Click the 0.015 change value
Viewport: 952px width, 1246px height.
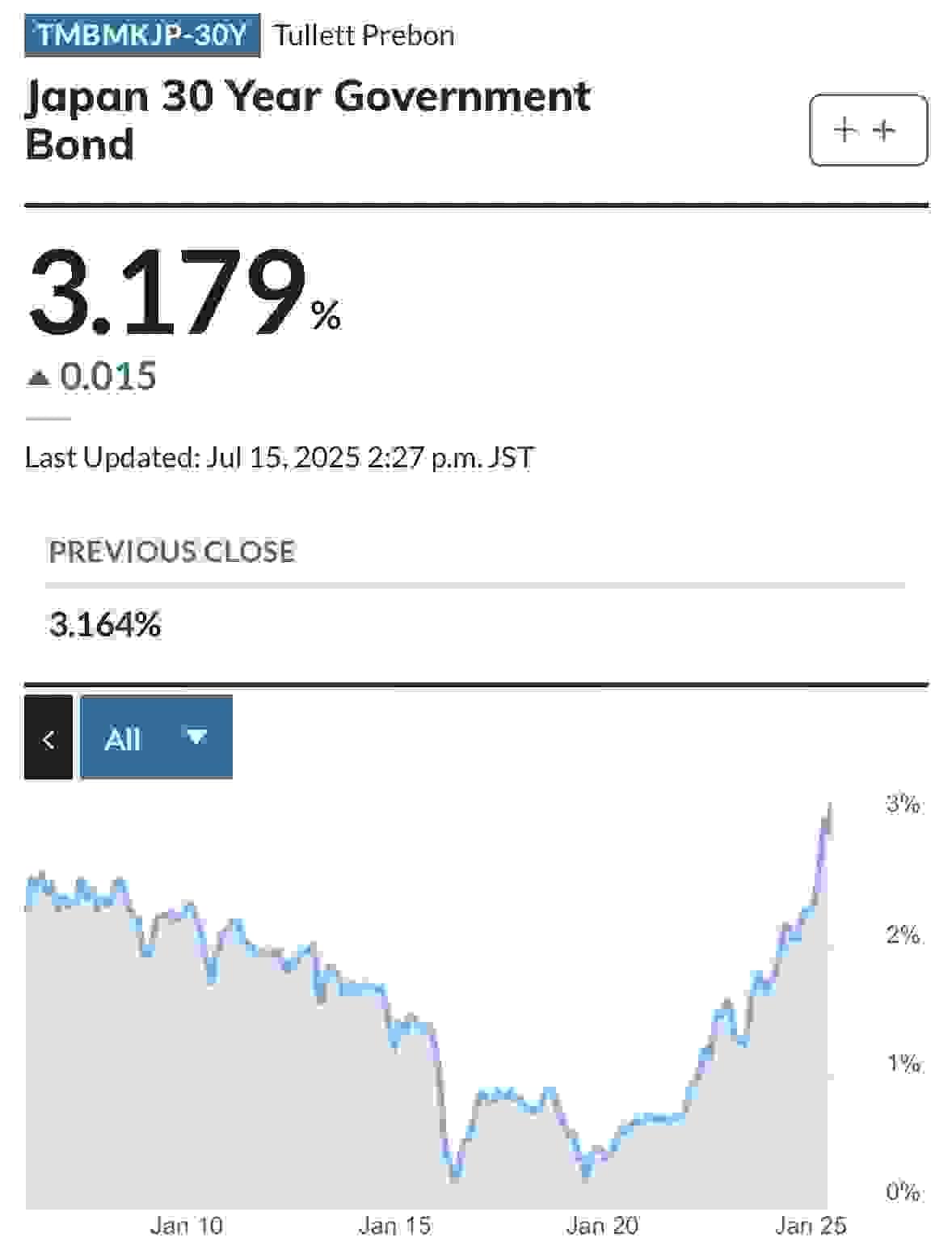(x=108, y=377)
